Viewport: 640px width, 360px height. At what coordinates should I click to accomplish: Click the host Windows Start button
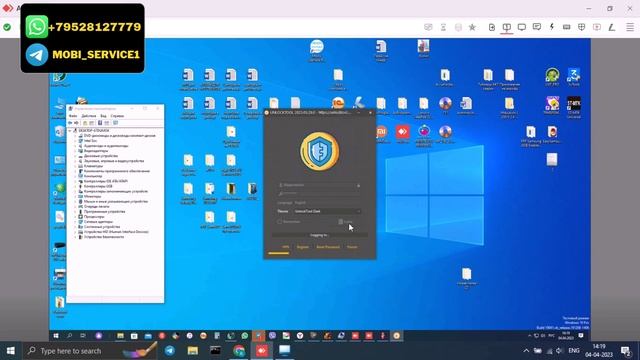[x=11, y=351]
